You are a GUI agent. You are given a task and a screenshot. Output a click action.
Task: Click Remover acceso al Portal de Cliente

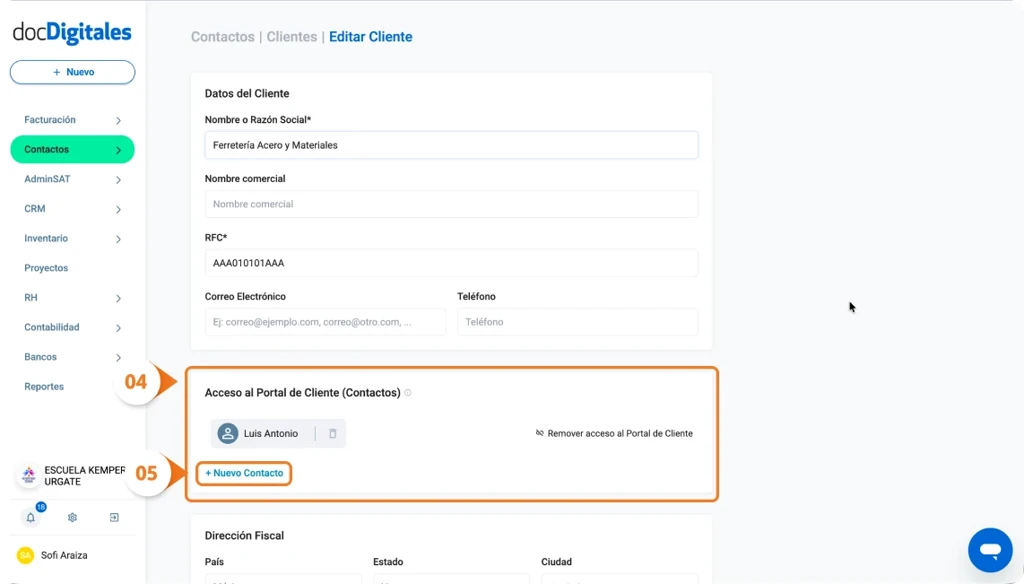pos(620,433)
